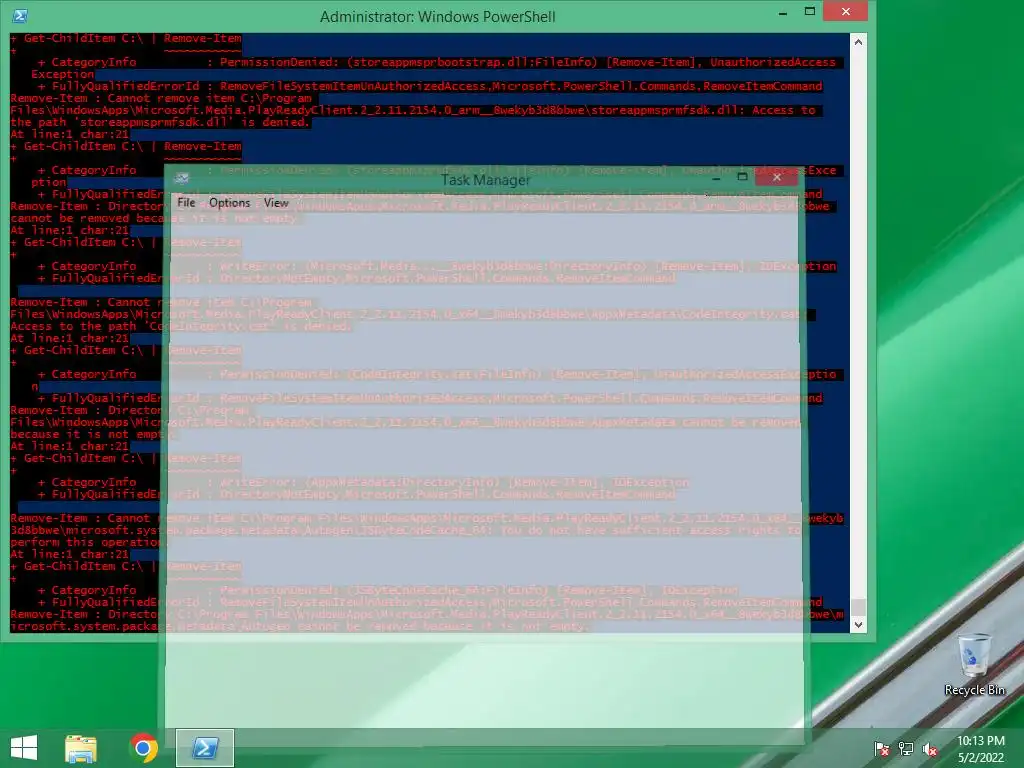Open the clock showing 10:13 PM

981,749
